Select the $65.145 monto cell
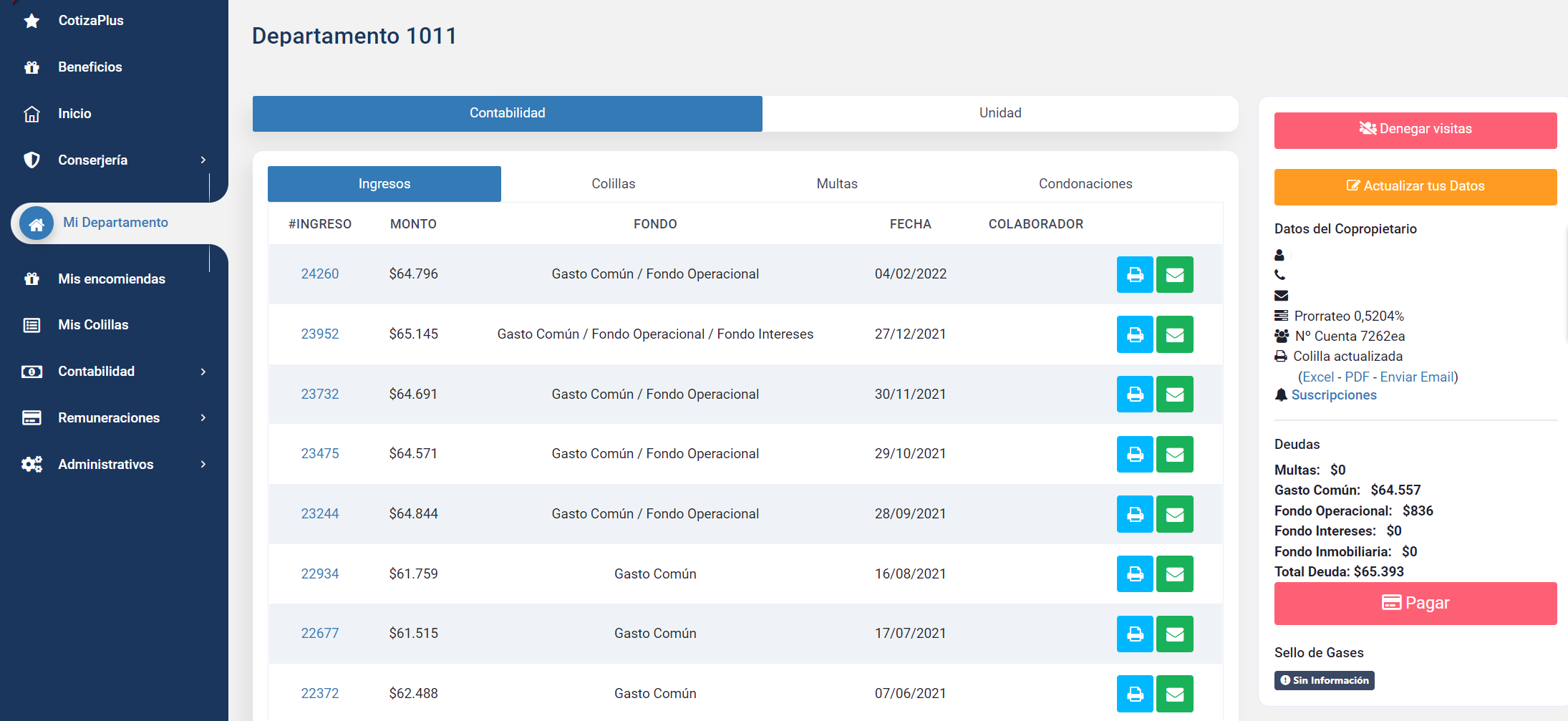Screen dimensions: 1568x721 coord(414,334)
